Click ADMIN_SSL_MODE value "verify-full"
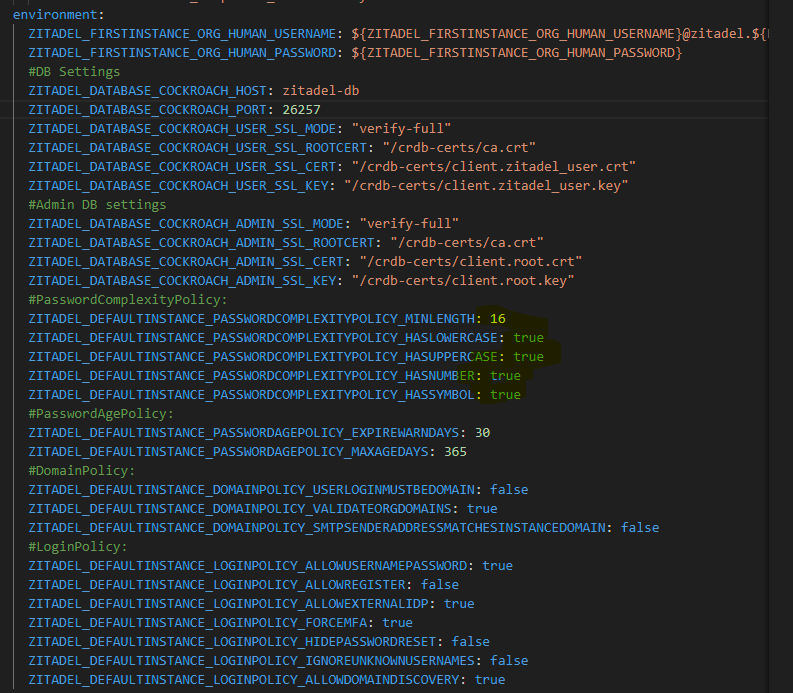Image resolution: width=793 pixels, height=693 pixels. coord(409,224)
